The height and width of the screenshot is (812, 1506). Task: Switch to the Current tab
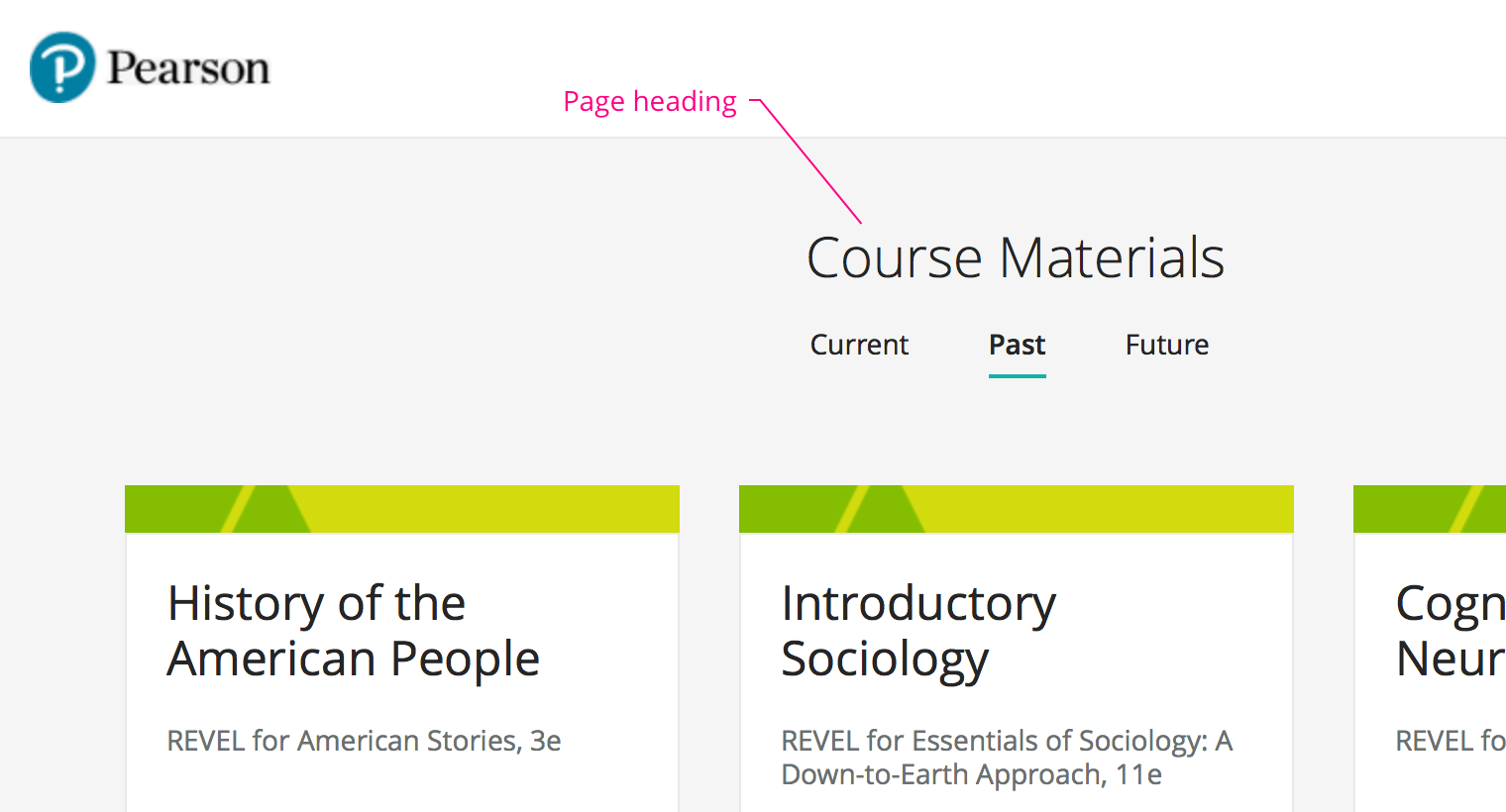[x=859, y=345]
